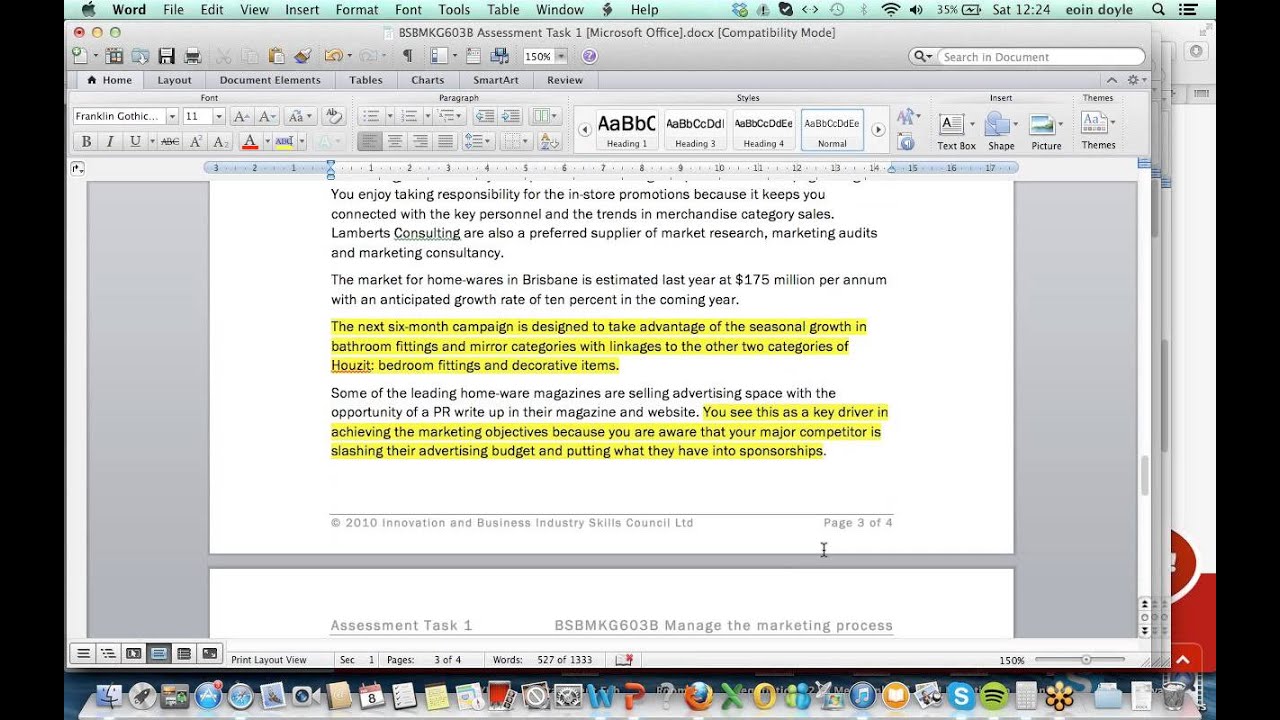The width and height of the screenshot is (1280, 720).
Task: Click the Print icon in the toolbar
Action: [193, 56]
